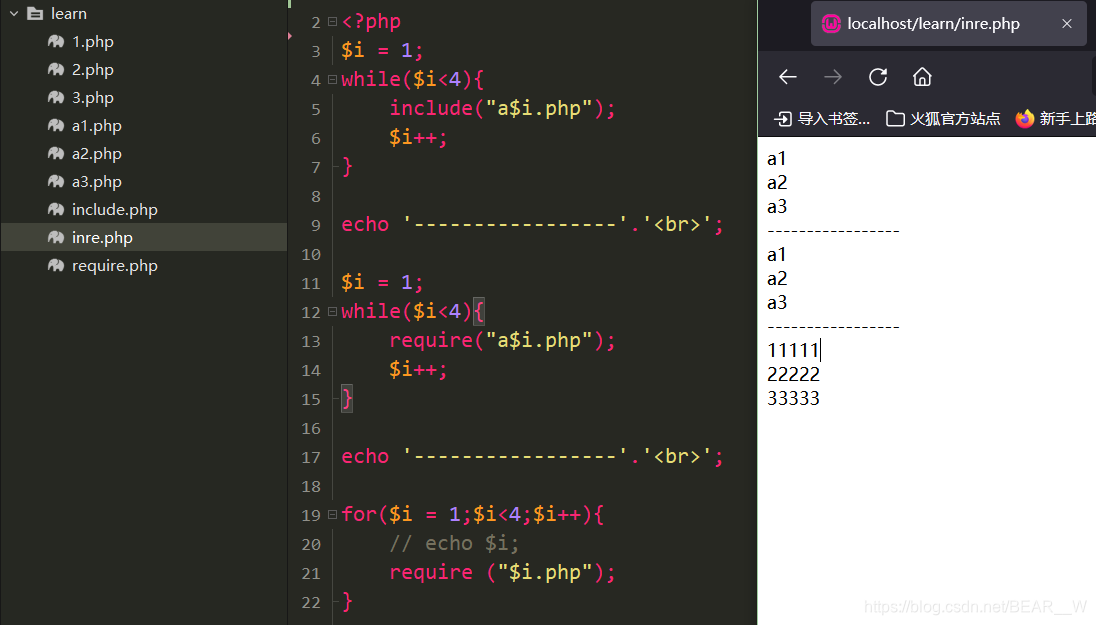Click the require ("$i.php") line 21

pos(503,573)
